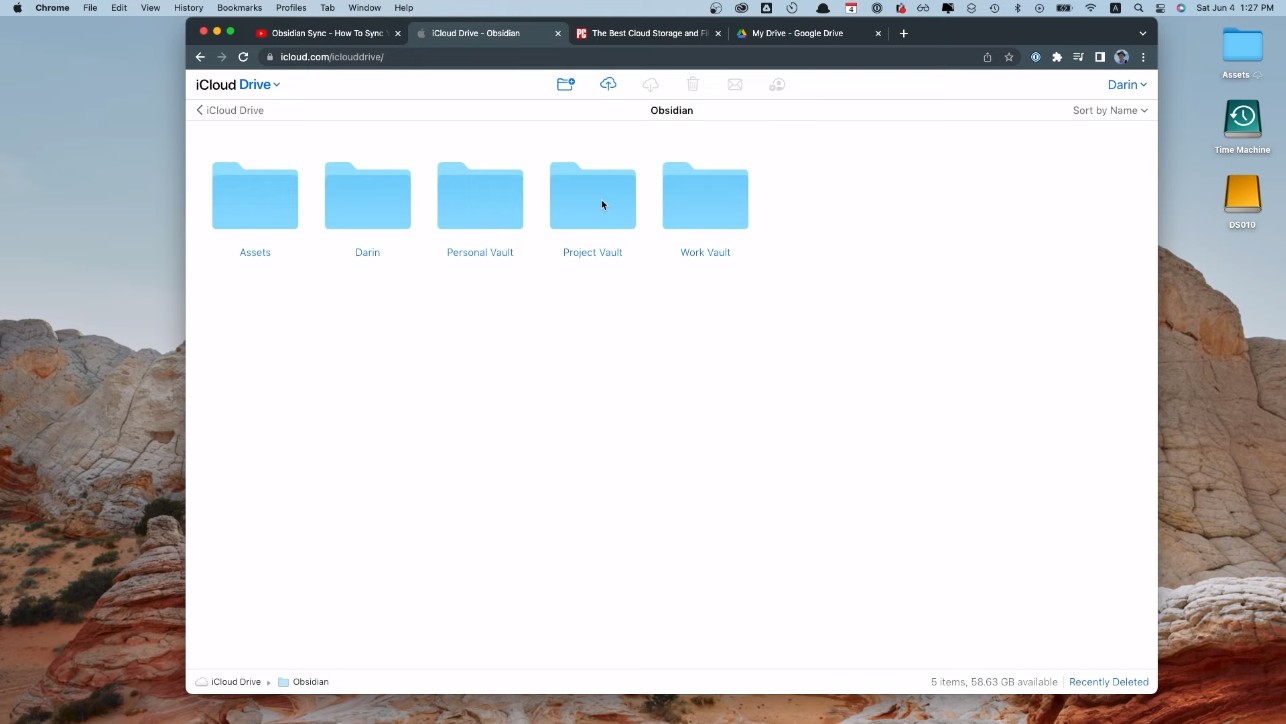Screen dimensions: 1286x724
Task: Open the Assets folder
Action: click(x=255, y=196)
